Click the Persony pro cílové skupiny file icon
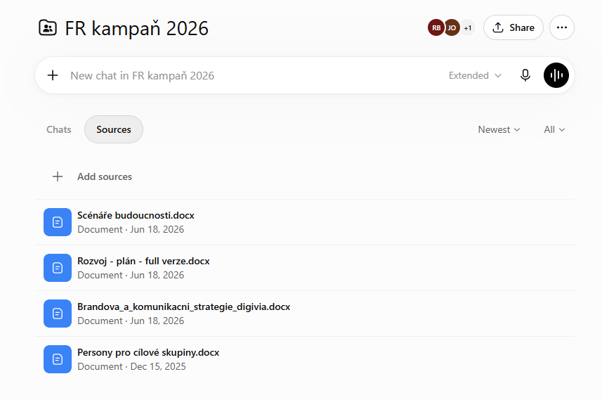This screenshot has width=602, height=400. coord(58,359)
